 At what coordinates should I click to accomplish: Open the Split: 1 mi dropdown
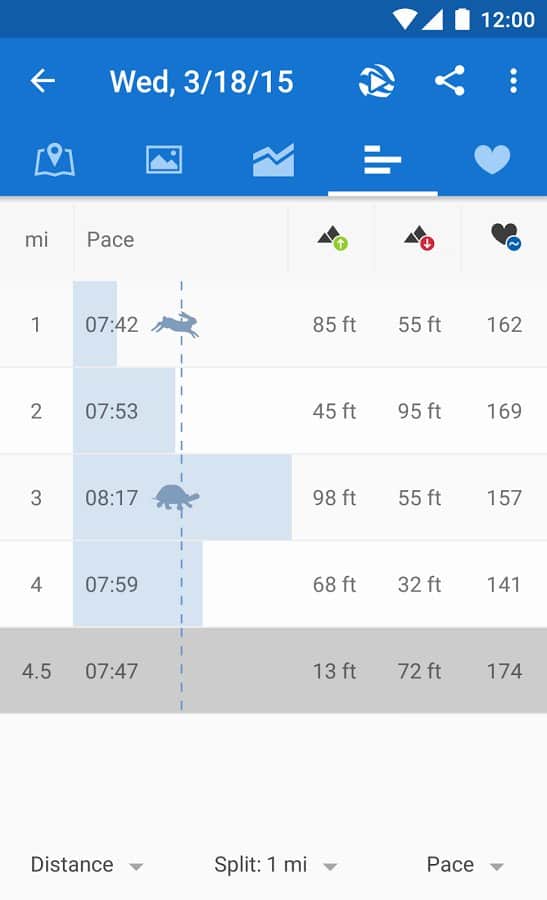click(x=276, y=864)
